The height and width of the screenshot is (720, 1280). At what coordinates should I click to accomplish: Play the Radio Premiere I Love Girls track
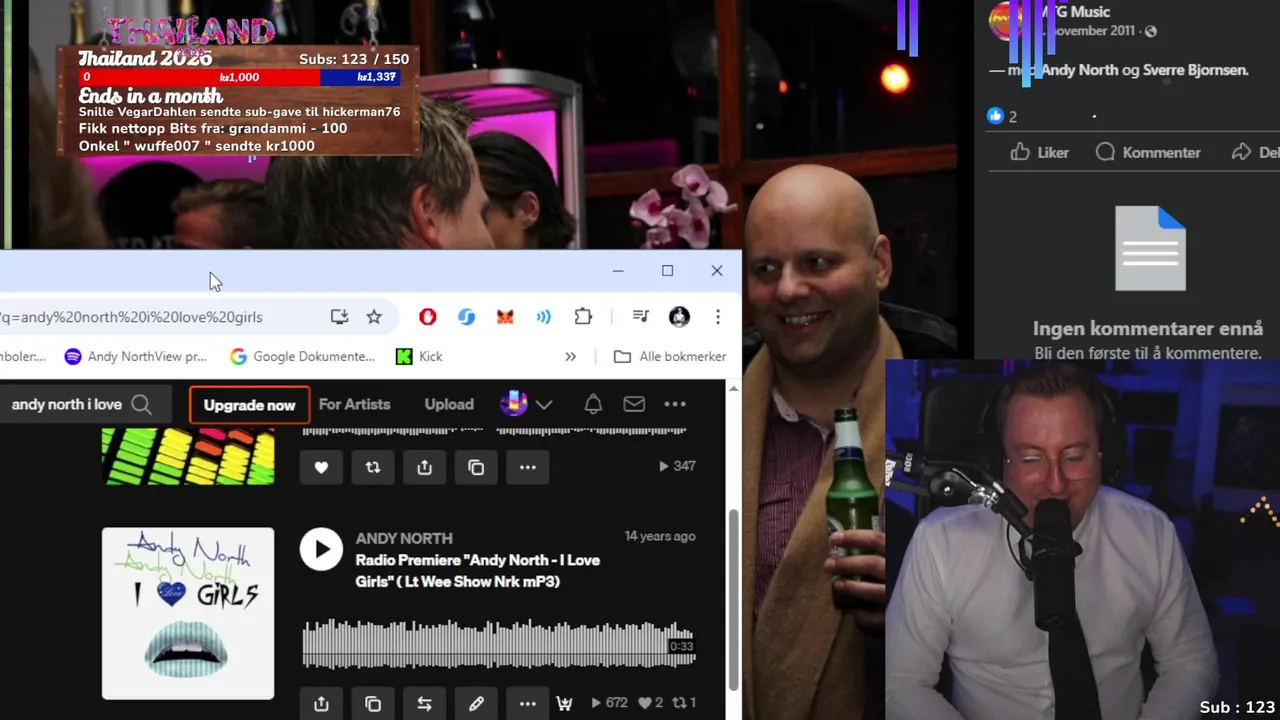click(x=322, y=549)
